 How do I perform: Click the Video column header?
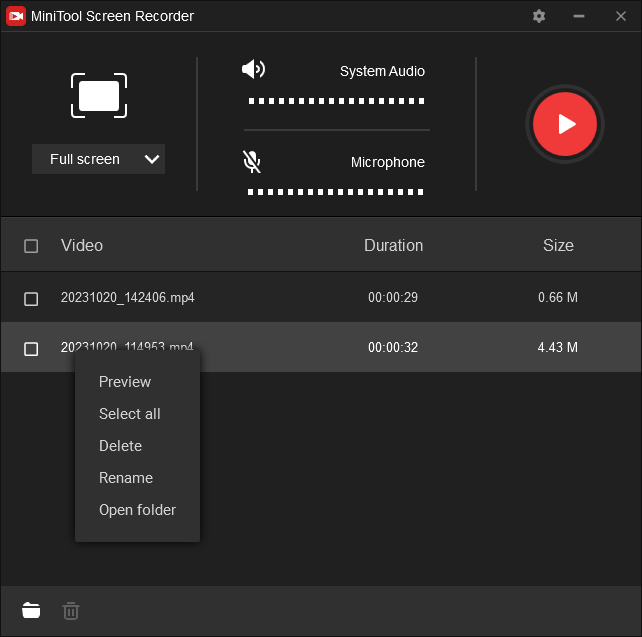(x=82, y=245)
